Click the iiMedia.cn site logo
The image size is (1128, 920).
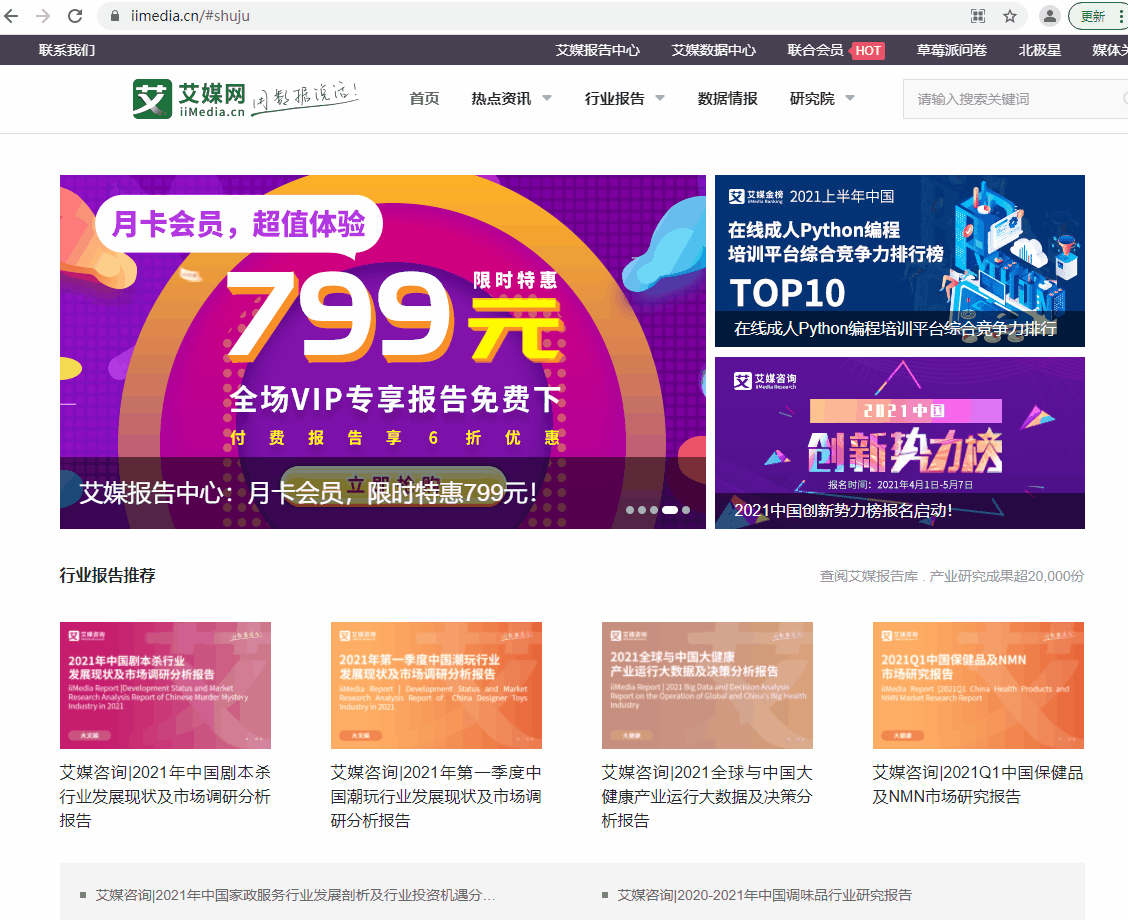pos(189,99)
